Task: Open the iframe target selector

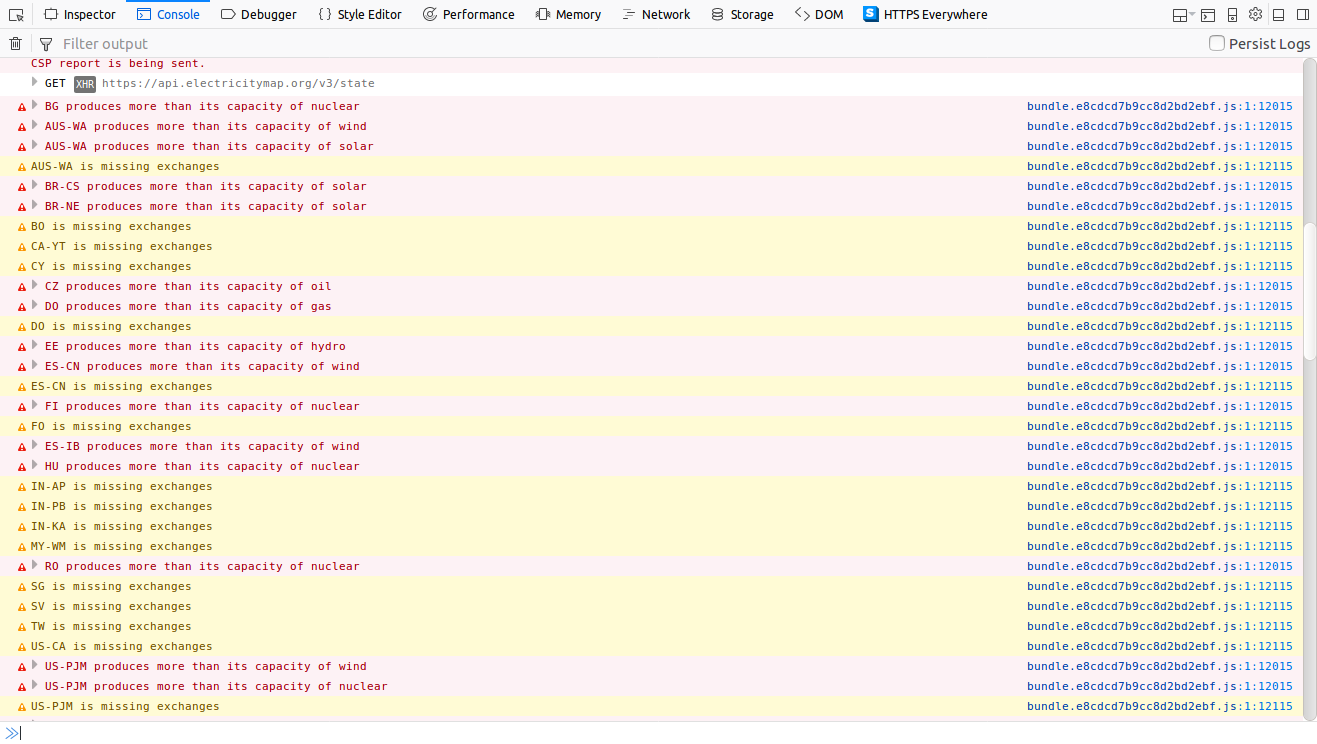Action: pos(1183,15)
